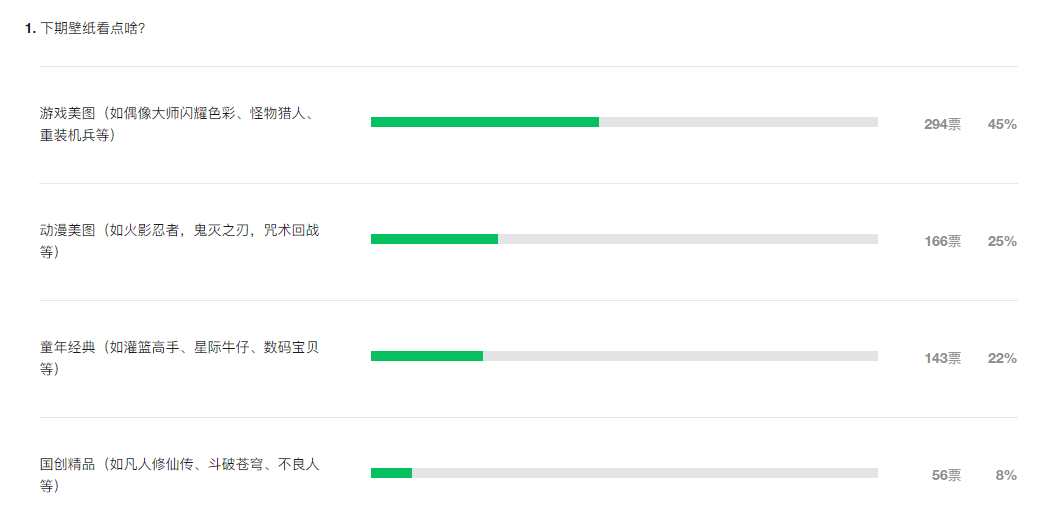Click the 56票 vote count

point(946,475)
